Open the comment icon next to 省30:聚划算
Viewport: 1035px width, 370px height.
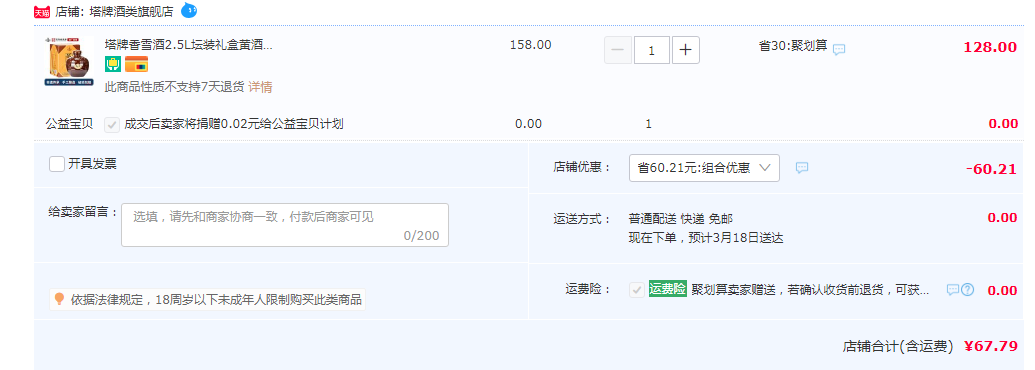839,49
